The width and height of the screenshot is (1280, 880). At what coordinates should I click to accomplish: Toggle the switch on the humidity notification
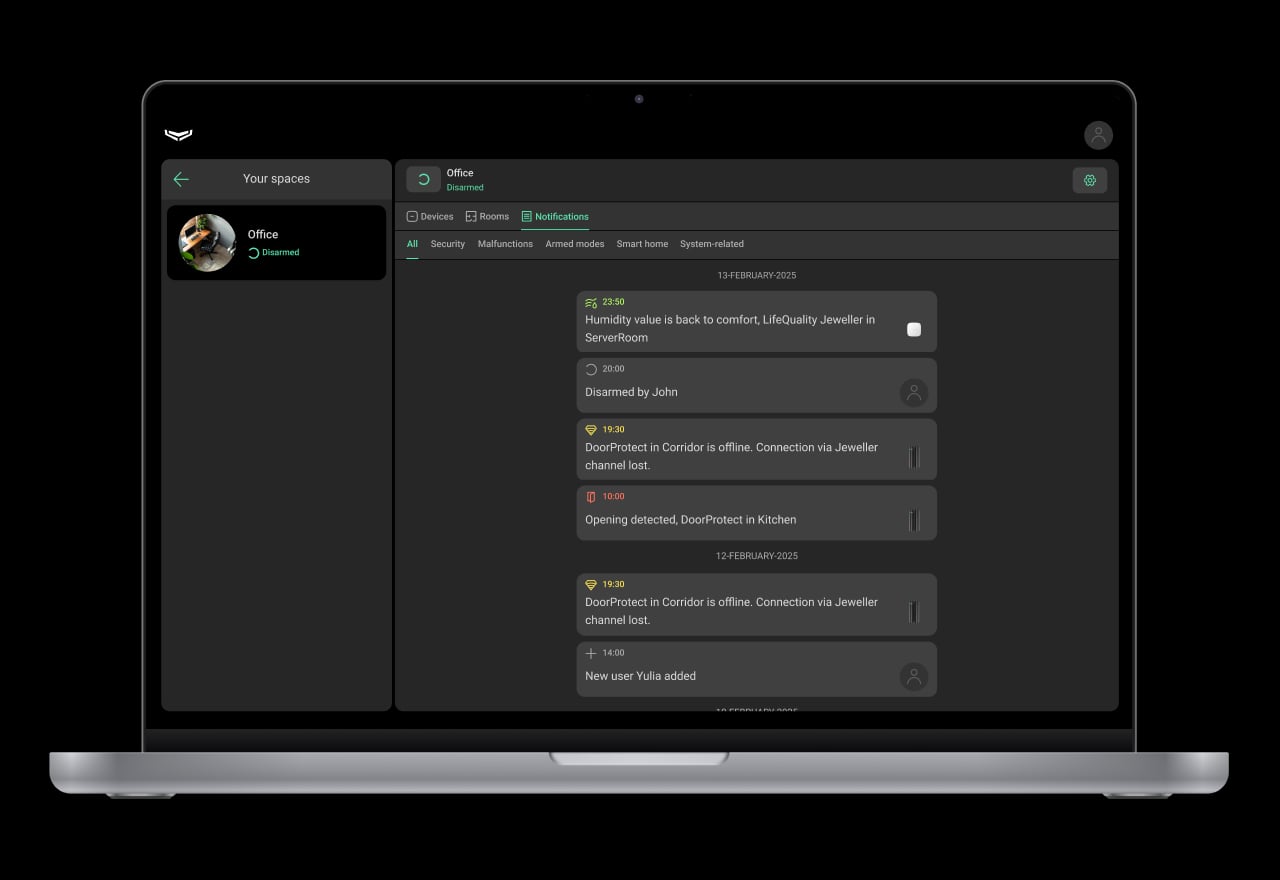(x=913, y=329)
